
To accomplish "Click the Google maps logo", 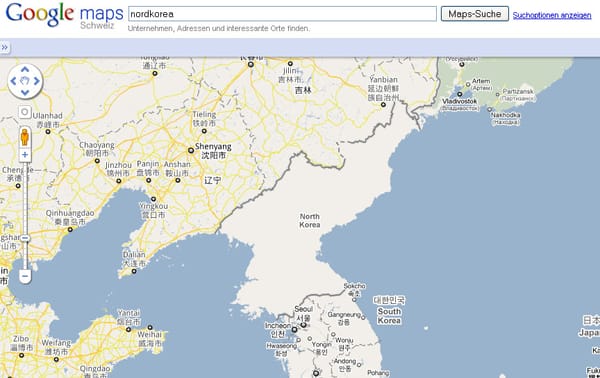I will click(x=64, y=15).
